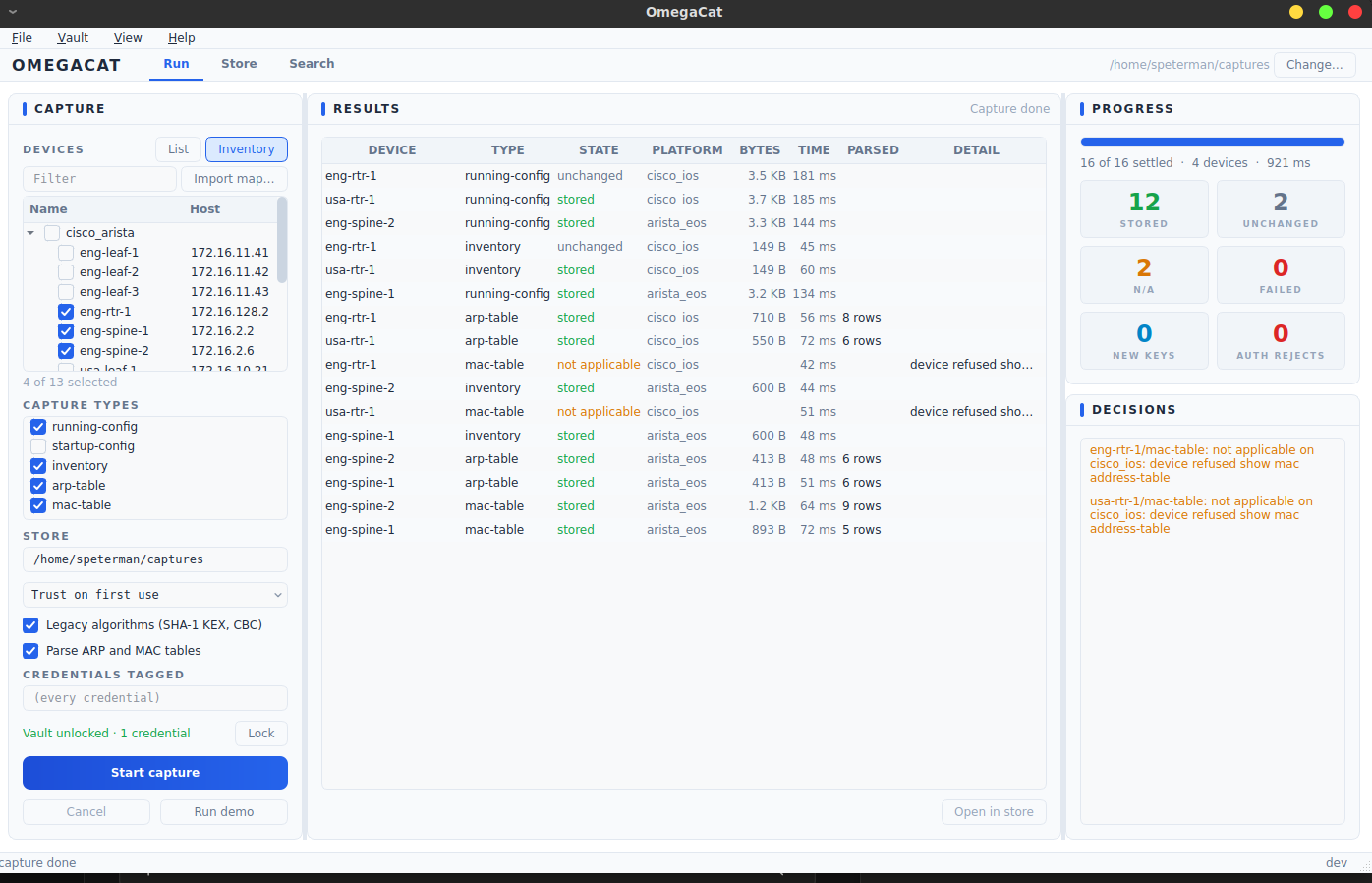1372x883 pixels.
Task: Untick the inventory capture type
Action: 38,466
